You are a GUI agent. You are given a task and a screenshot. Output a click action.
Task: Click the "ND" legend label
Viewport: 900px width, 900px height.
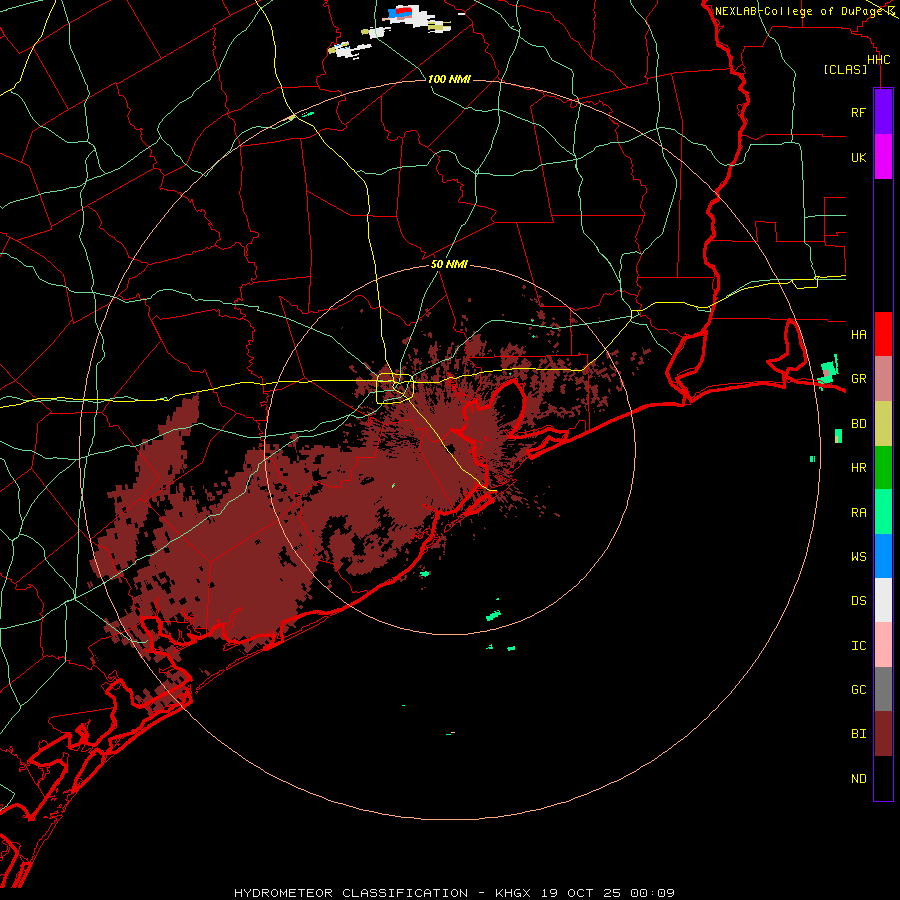858,779
